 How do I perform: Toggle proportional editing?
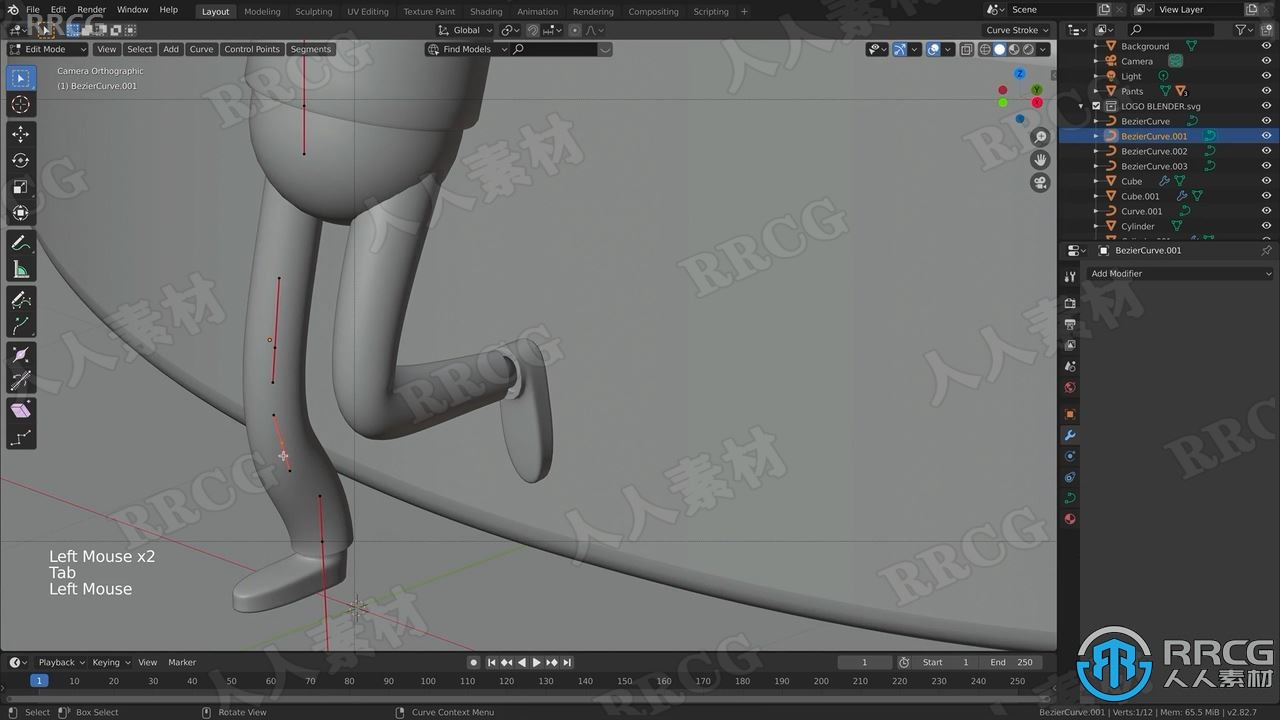click(575, 30)
